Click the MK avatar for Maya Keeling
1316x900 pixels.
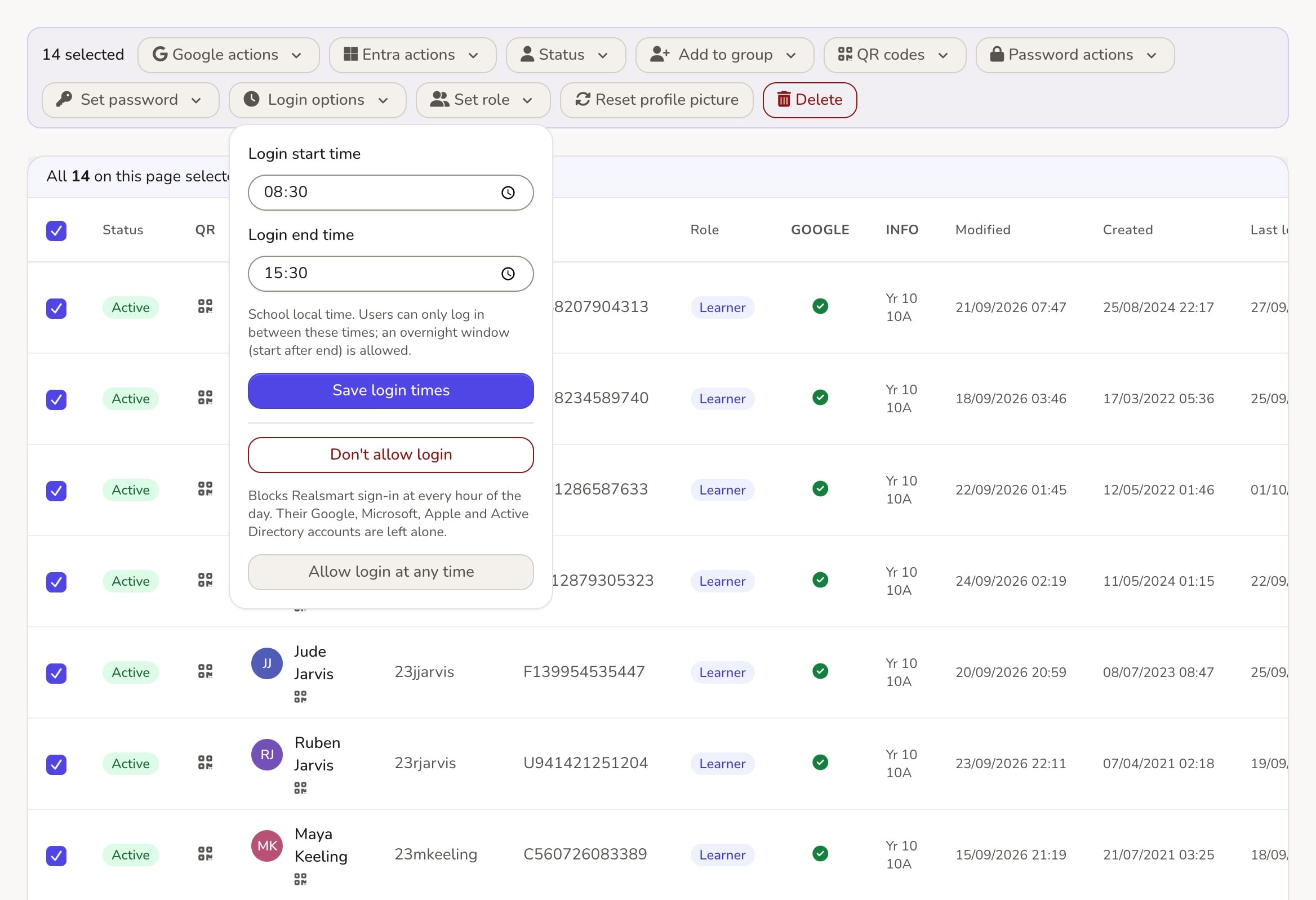[x=266, y=846]
